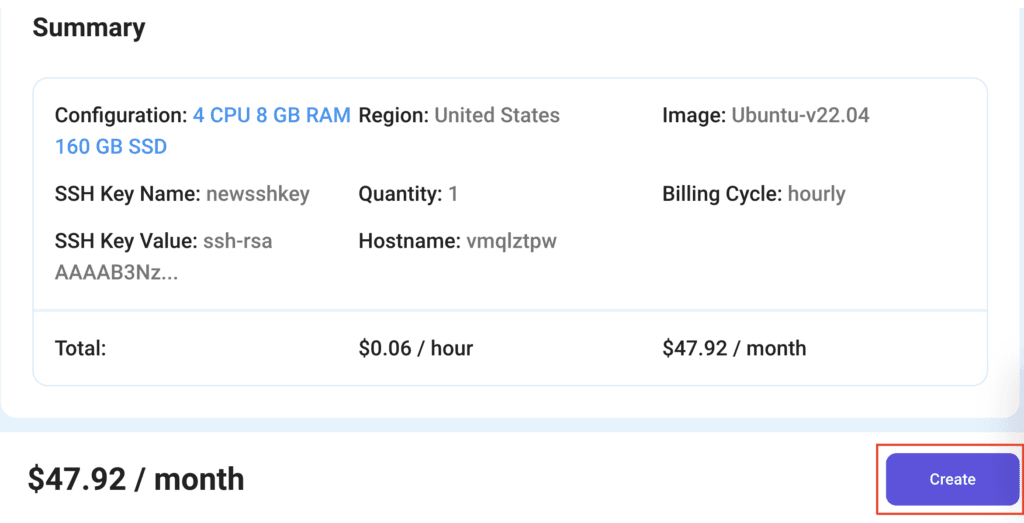Click the Region label
This screenshot has height=523, width=1024.
pos(393,115)
